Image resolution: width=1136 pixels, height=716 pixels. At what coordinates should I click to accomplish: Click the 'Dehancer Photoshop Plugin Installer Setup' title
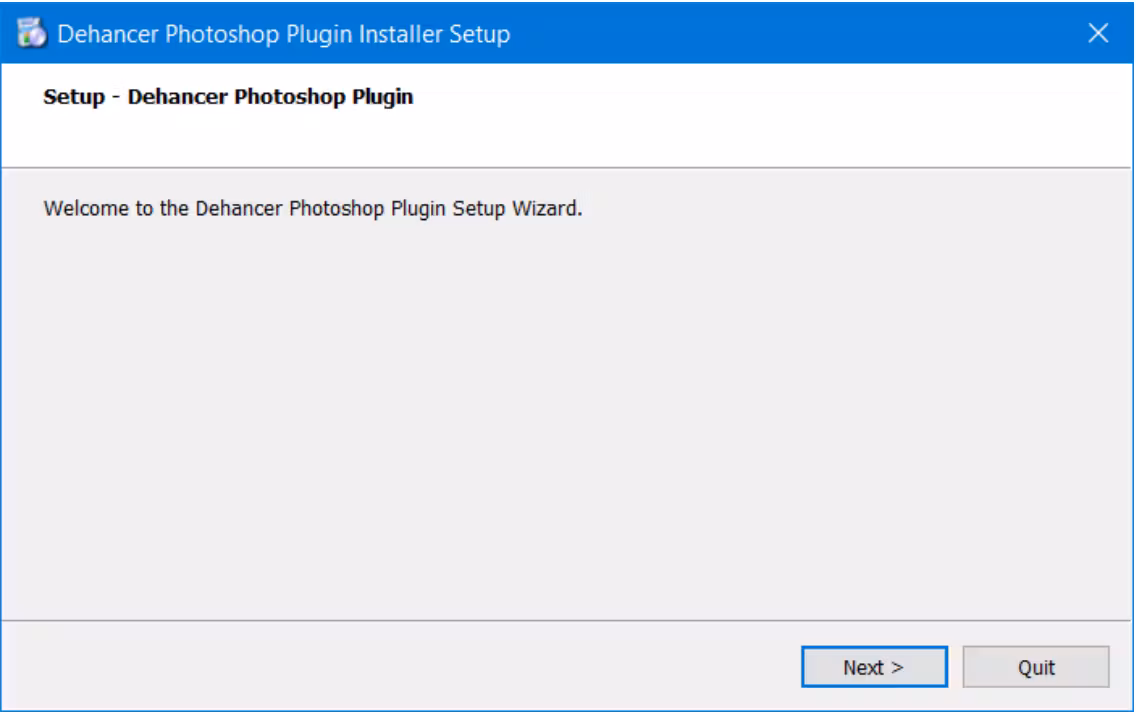click(x=283, y=34)
